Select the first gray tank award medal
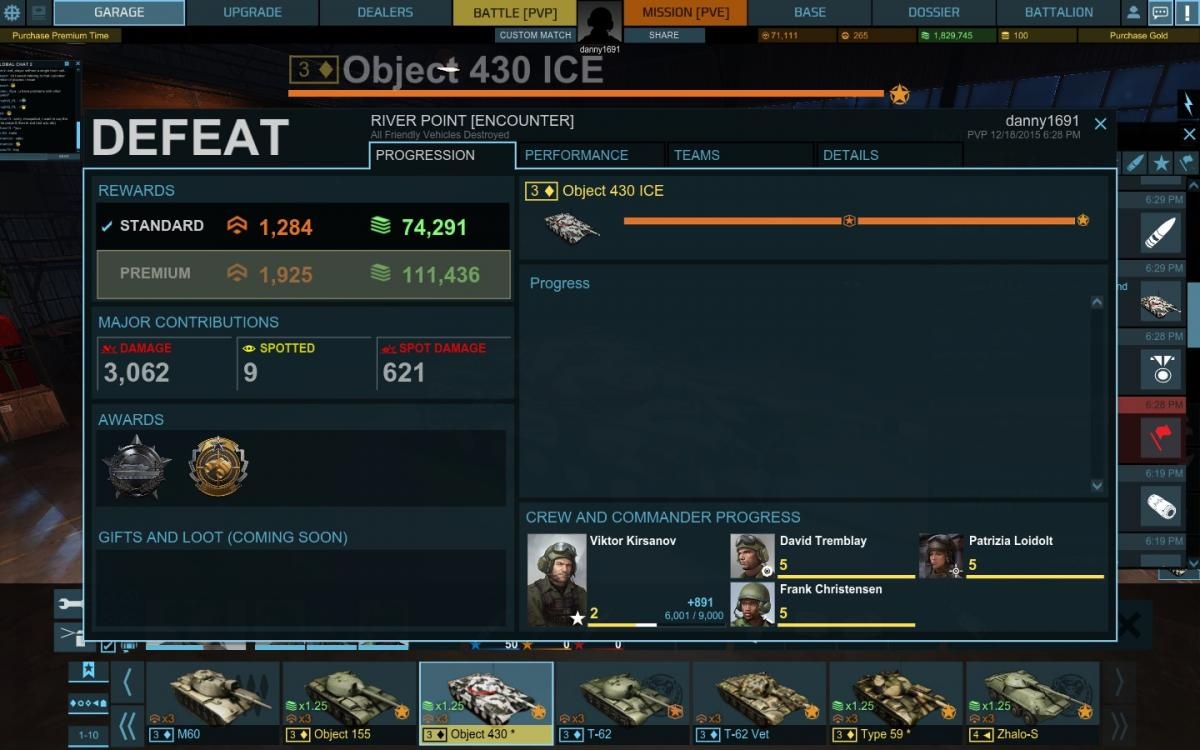 [x=137, y=467]
